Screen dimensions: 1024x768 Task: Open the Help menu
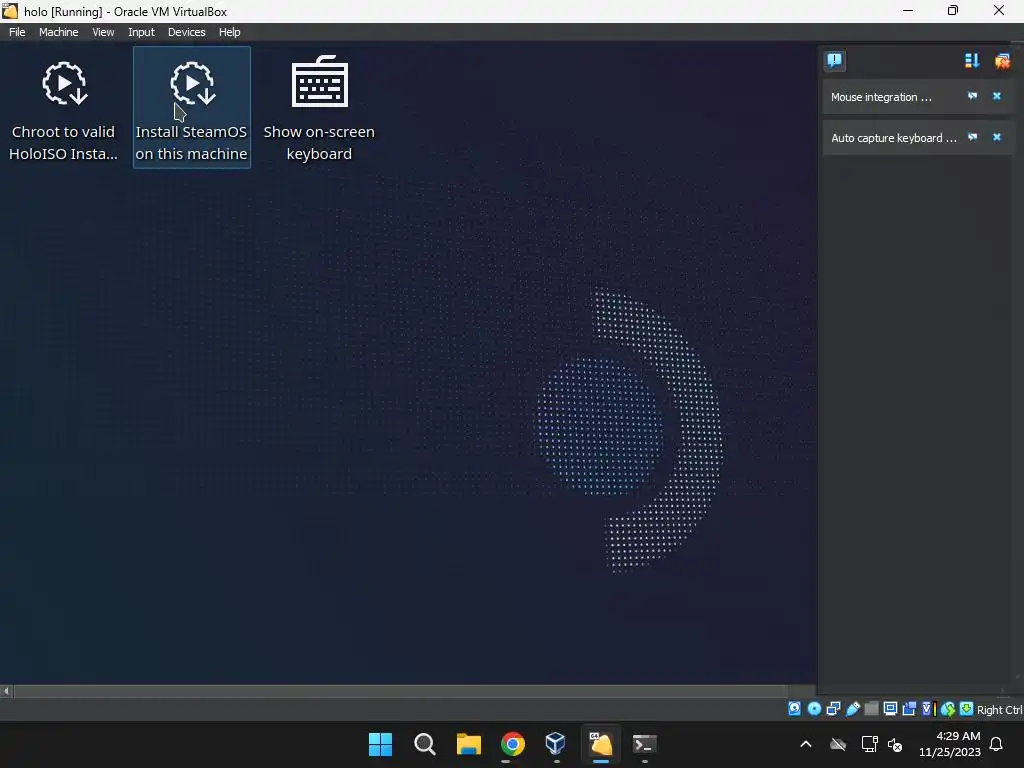(229, 32)
